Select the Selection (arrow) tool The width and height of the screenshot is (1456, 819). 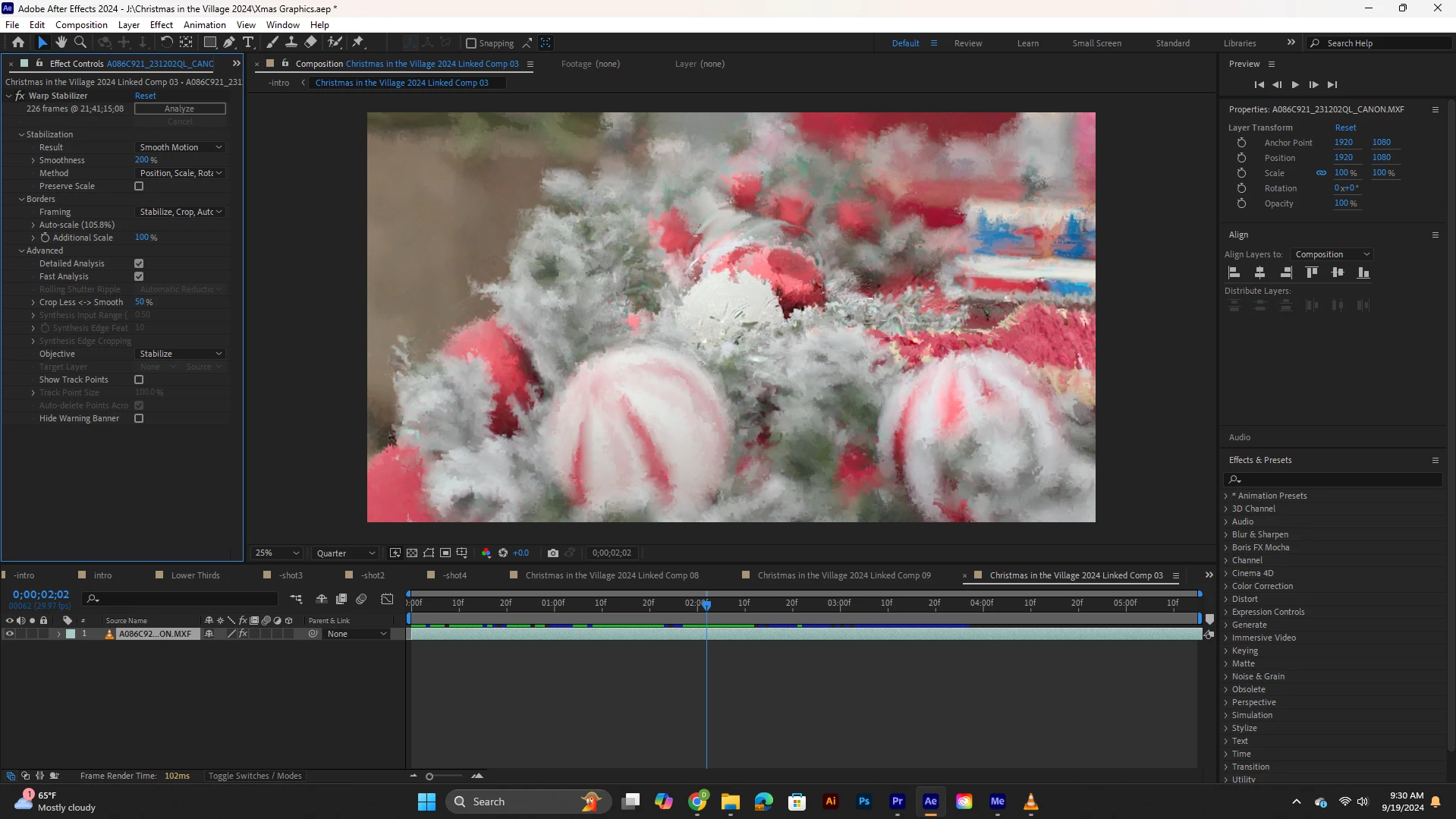[x=42, y=43]
